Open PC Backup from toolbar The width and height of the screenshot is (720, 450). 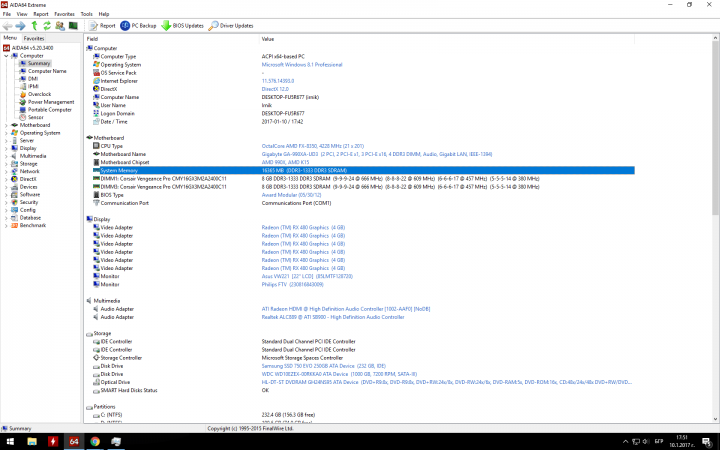pyautogui.click(x=138, y=26)
